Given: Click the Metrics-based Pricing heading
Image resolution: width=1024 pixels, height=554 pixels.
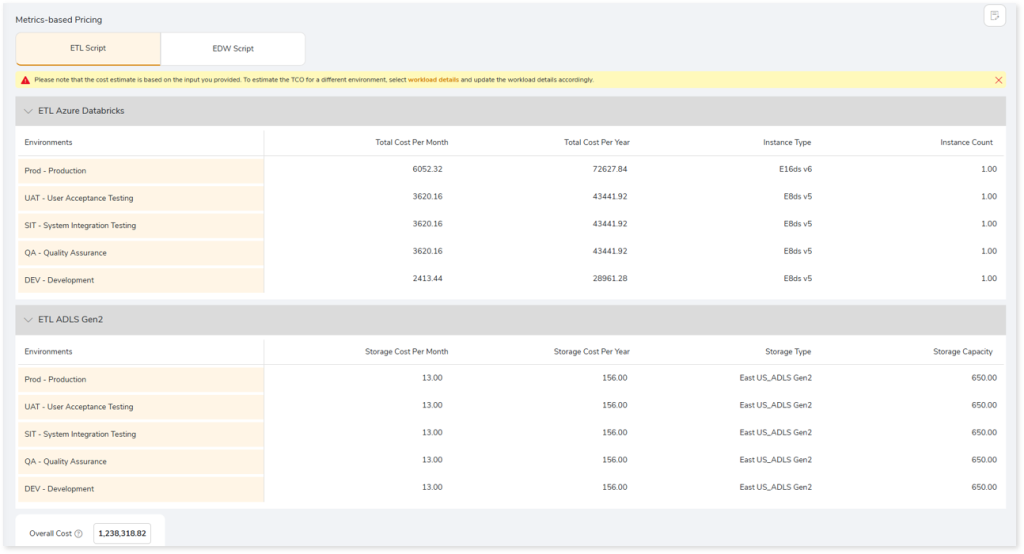Looking at the screenshot, I should tap(58, 20).
